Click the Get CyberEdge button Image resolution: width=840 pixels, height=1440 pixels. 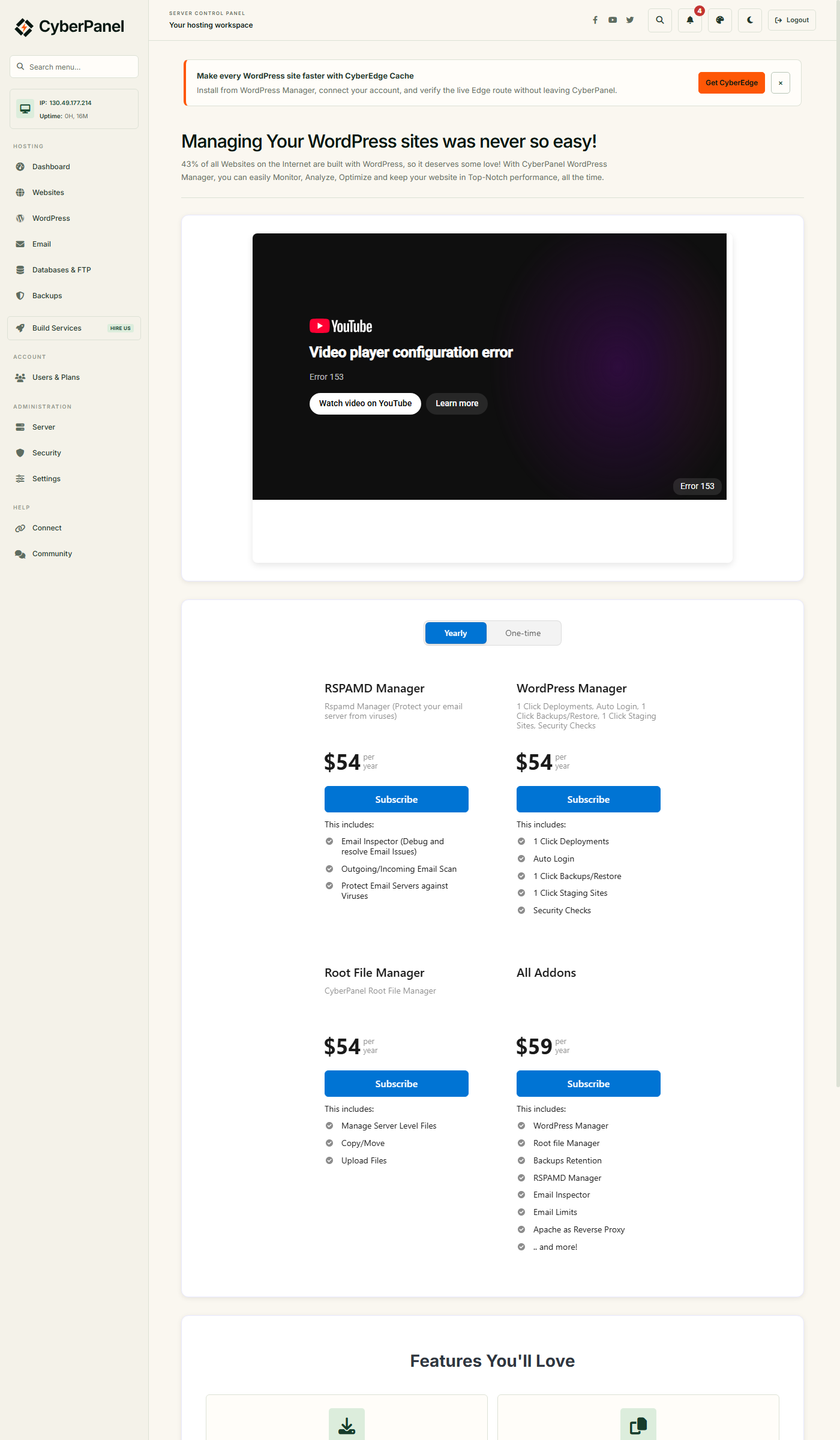tap(731, 83)
